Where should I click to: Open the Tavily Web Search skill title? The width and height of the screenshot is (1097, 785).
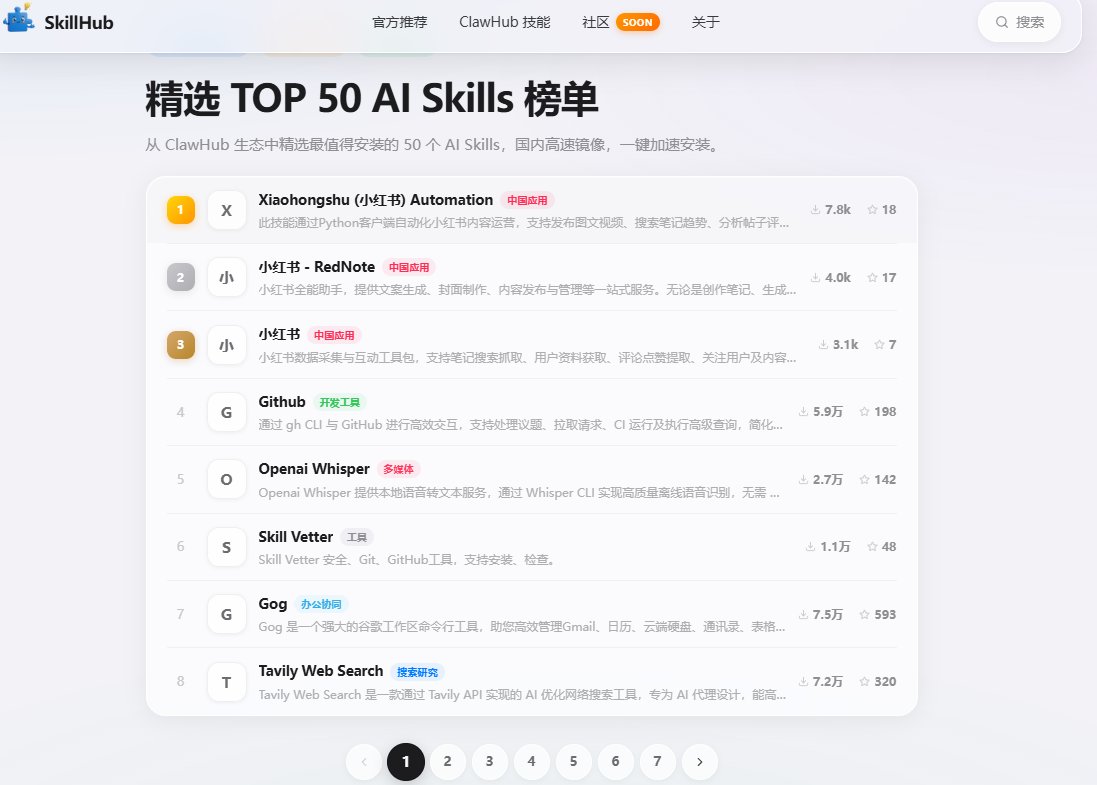(x=321, y=672)
